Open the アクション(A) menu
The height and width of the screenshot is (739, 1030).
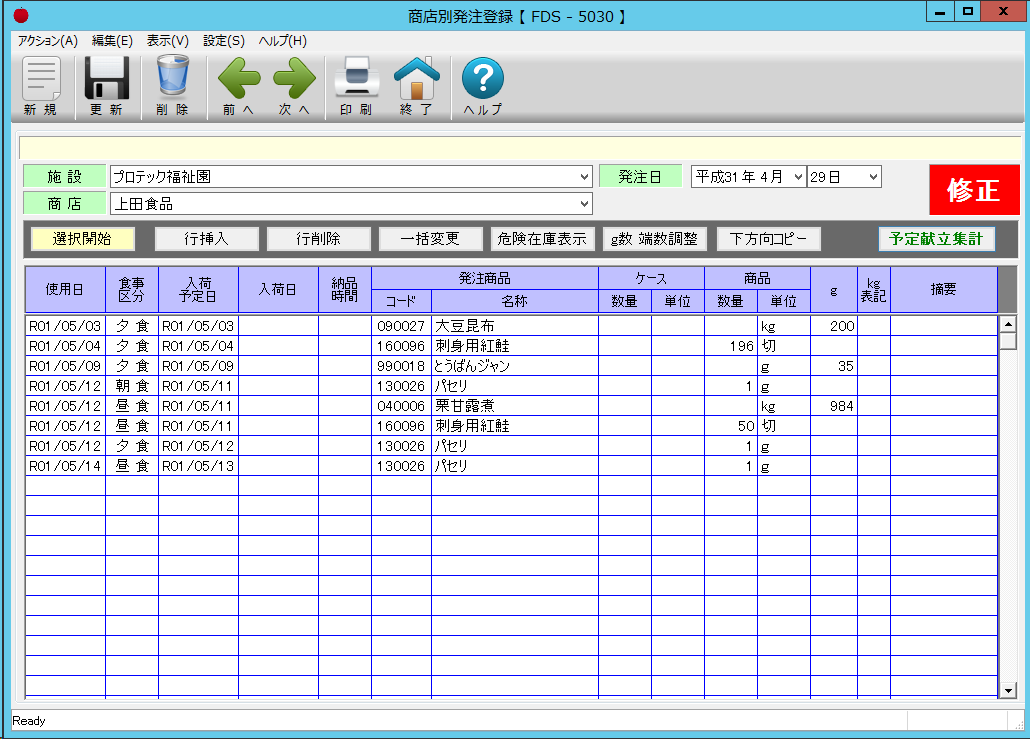click(x=47, y=41)
